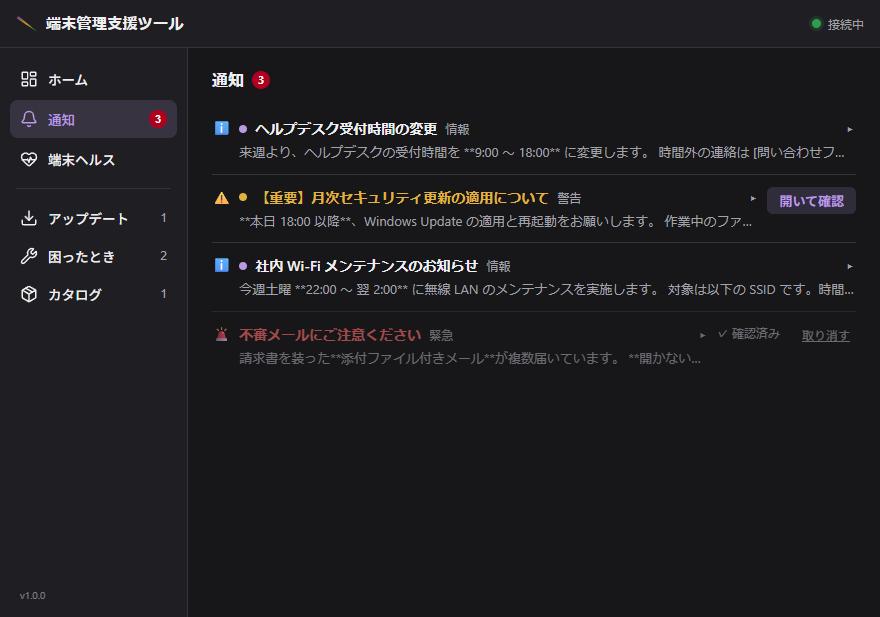Click the 情報 tag on ヘルプデスク notification
Image resolution: width=880 pixels, height=617 pixels.
(457, 130)
